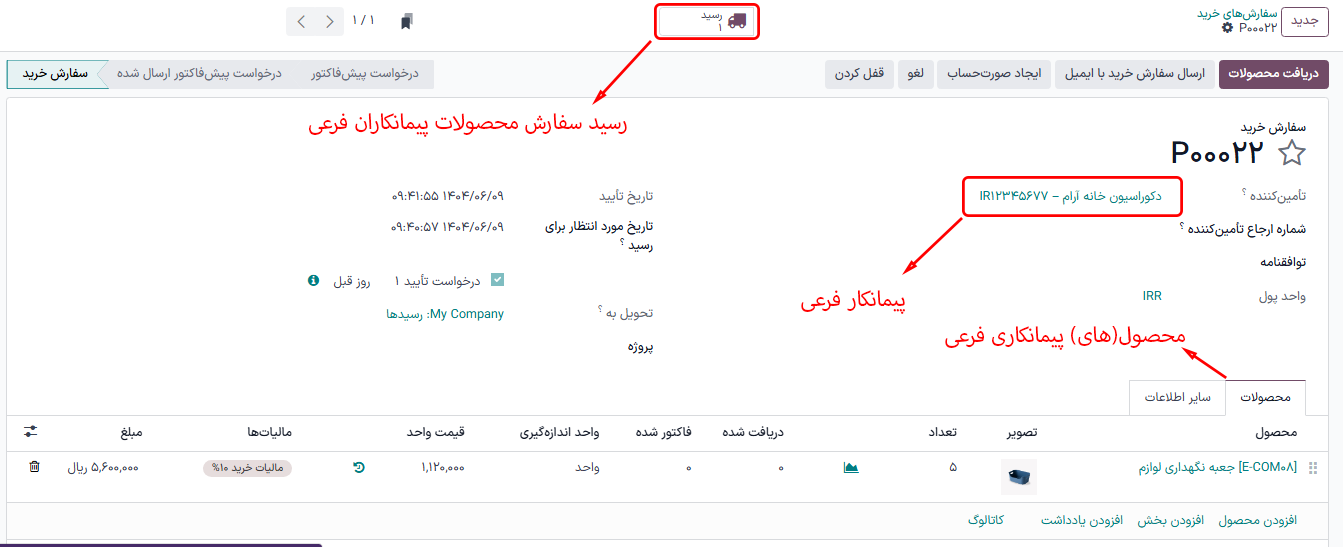Click the price history icon beside unit price

pyautogui.click(x=359, y=467)
